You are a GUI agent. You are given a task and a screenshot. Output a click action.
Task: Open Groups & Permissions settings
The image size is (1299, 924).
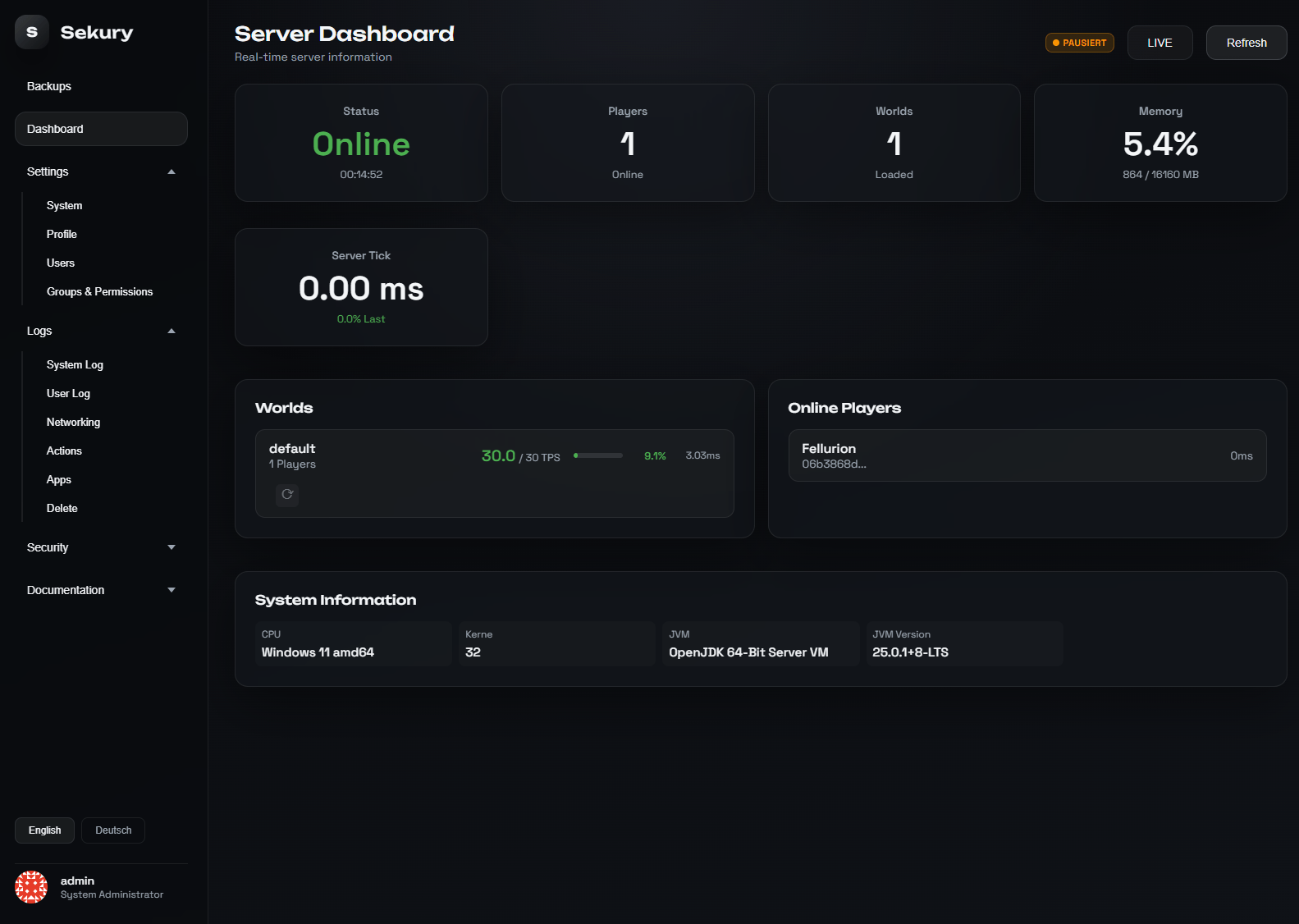point(99,291)
